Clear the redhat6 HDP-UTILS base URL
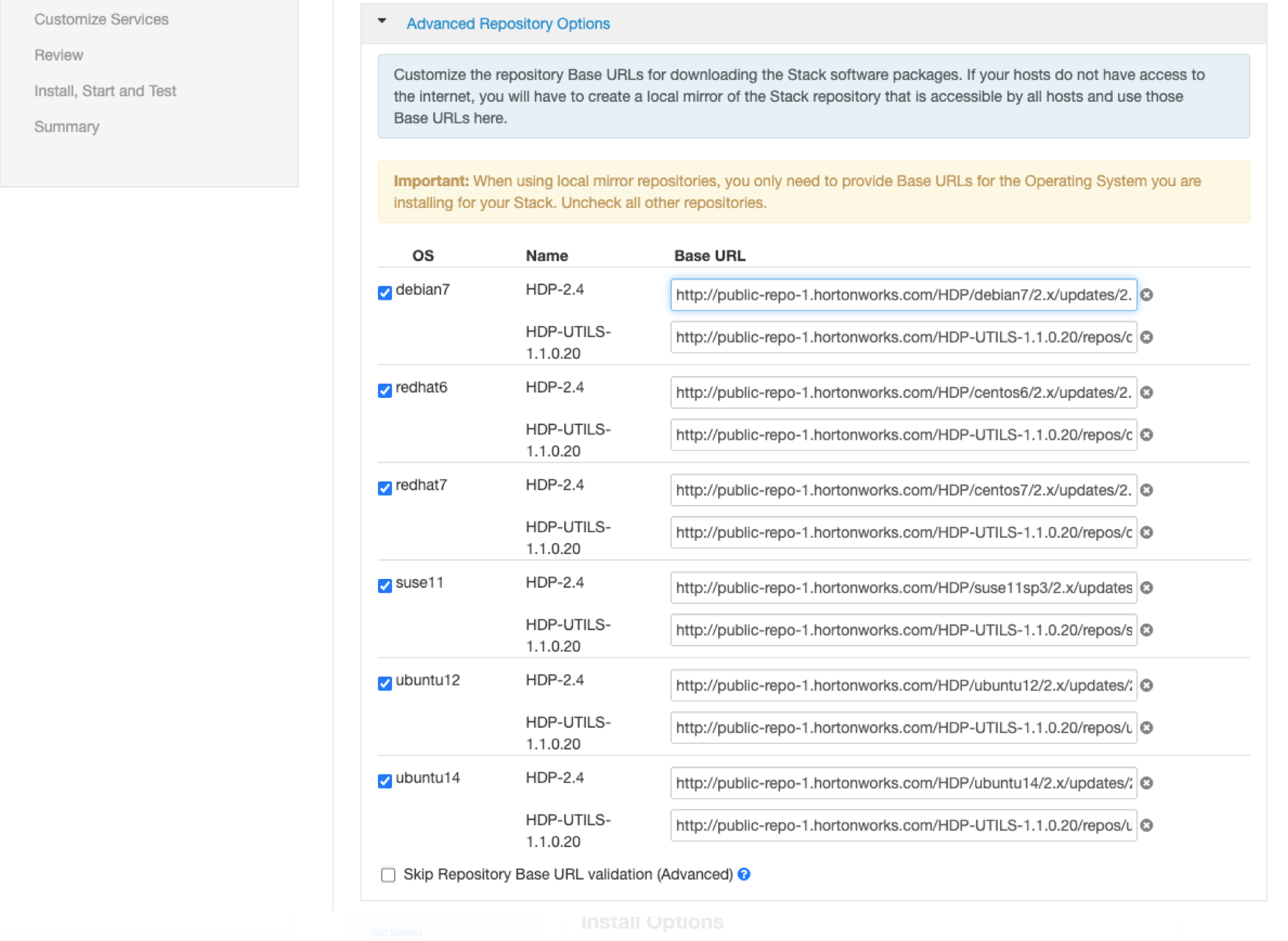 point(1147,435)
